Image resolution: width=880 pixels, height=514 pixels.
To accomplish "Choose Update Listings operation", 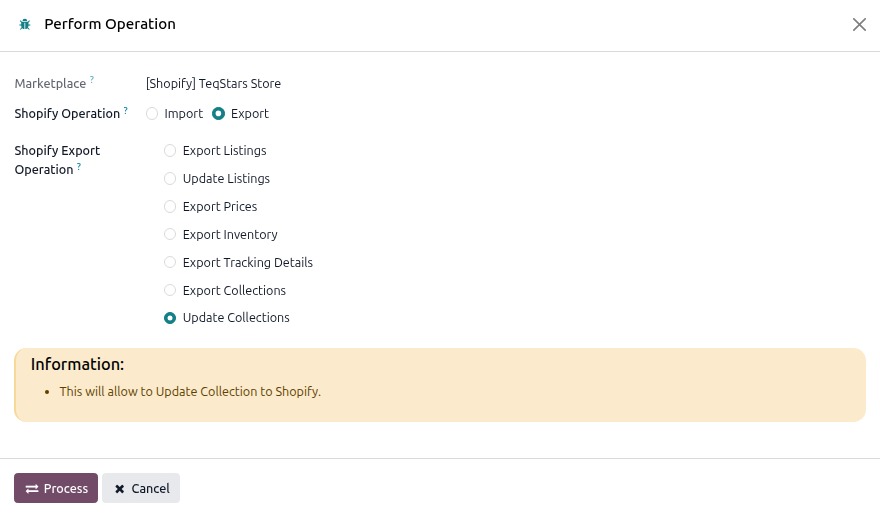I will pos(169,178).
